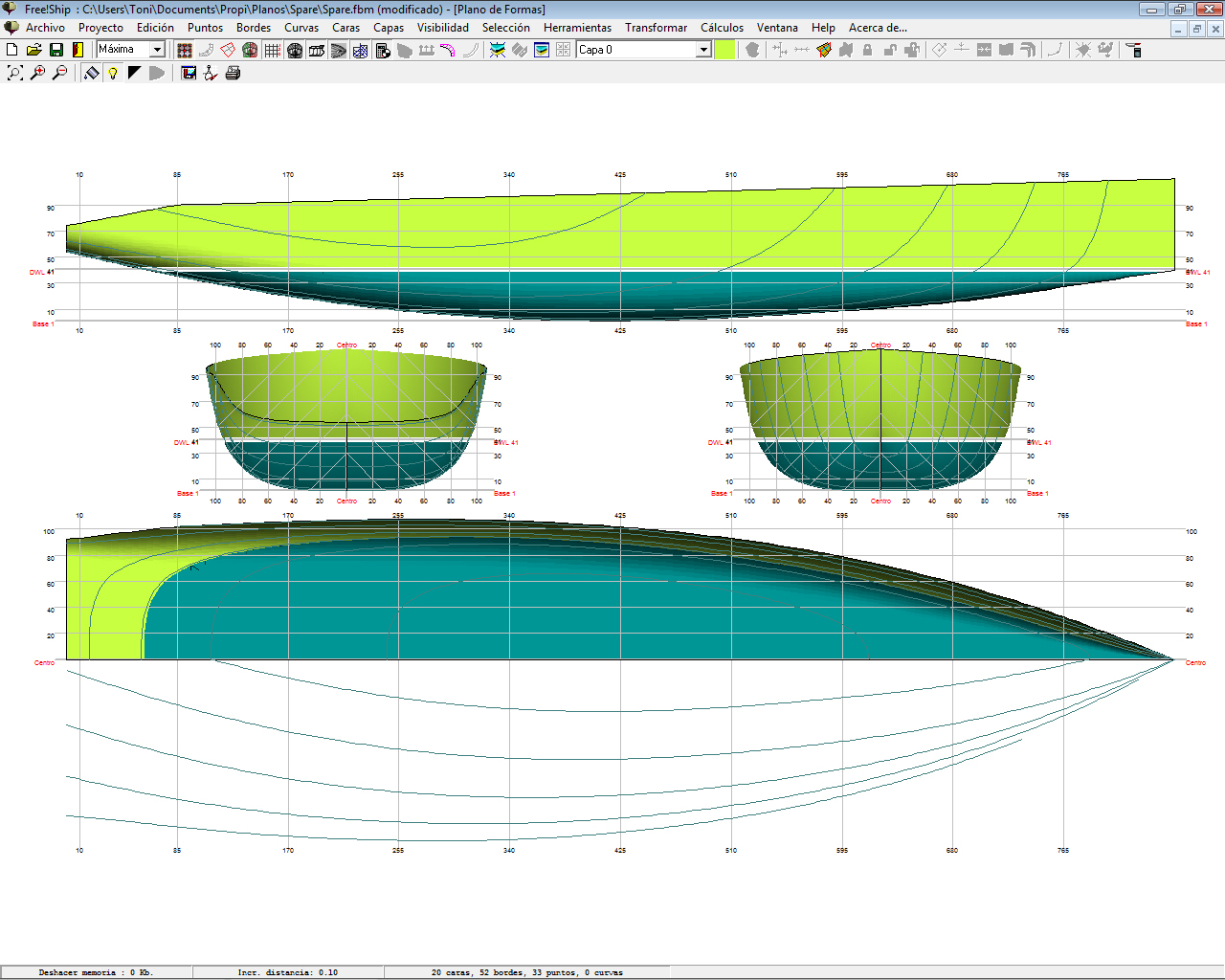
Task: Click Acerca de... in the menu bar
Action: click(878, 28)
